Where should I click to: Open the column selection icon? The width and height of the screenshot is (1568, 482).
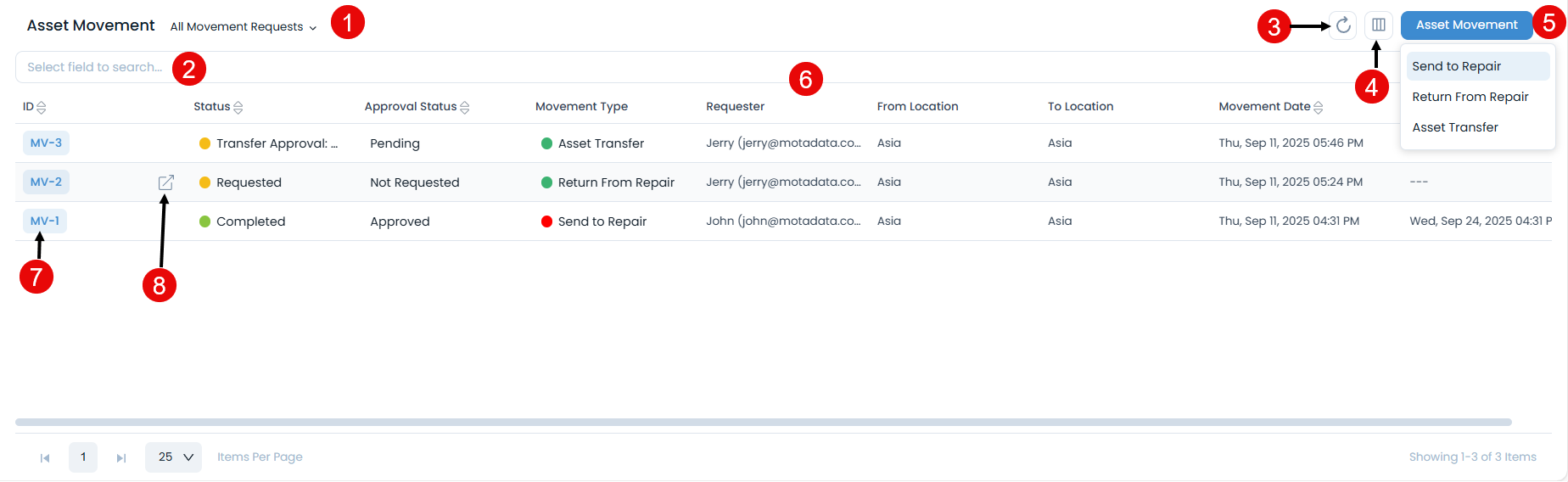coord(1379,25)
